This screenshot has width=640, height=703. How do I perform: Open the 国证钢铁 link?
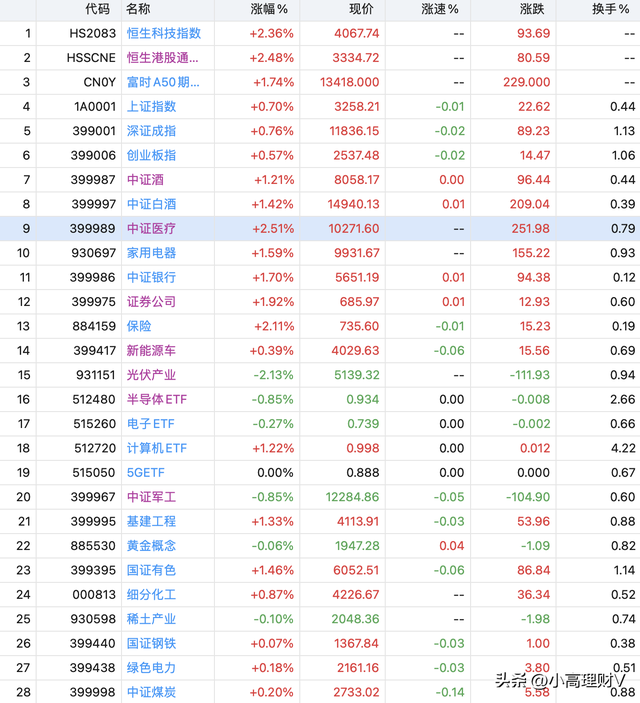[x=151, y=643]
